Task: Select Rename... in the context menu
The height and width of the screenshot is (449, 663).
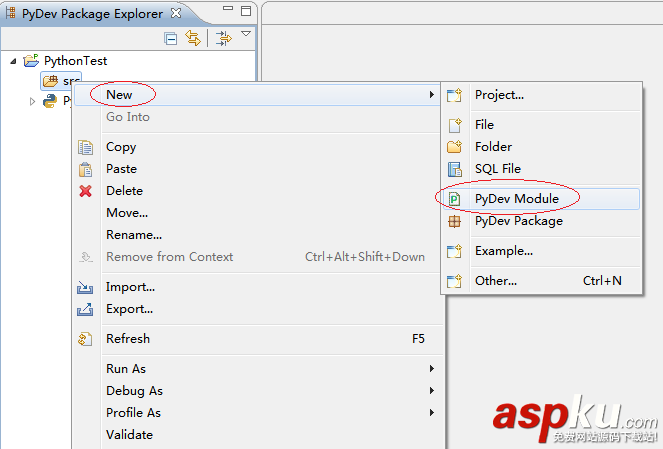Action: [x=257, y=235]
